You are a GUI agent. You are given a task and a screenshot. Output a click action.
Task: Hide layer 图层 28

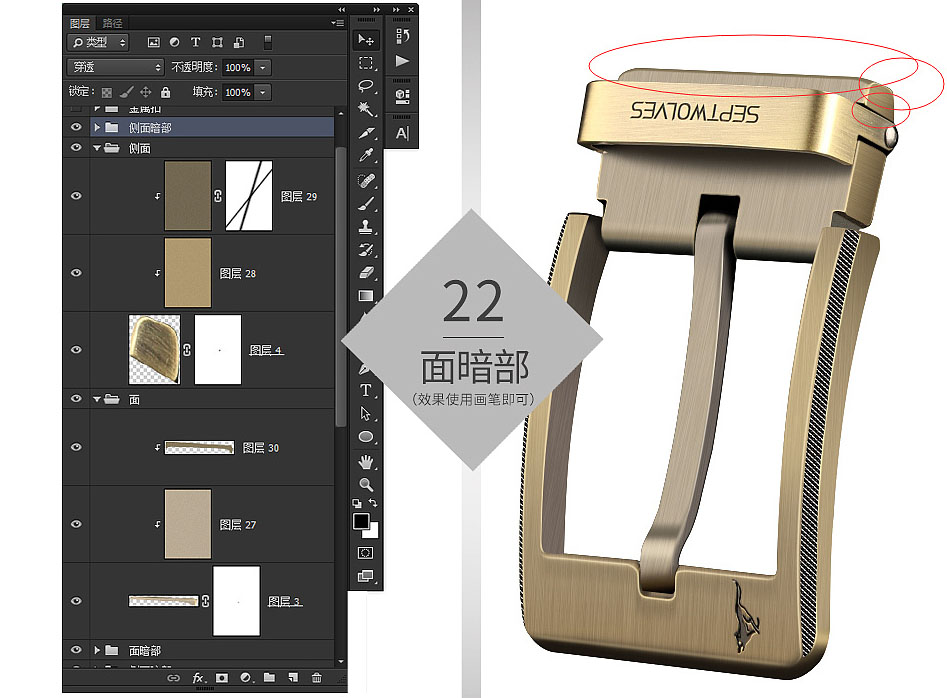pyautogui.click(x=76, y=273)
